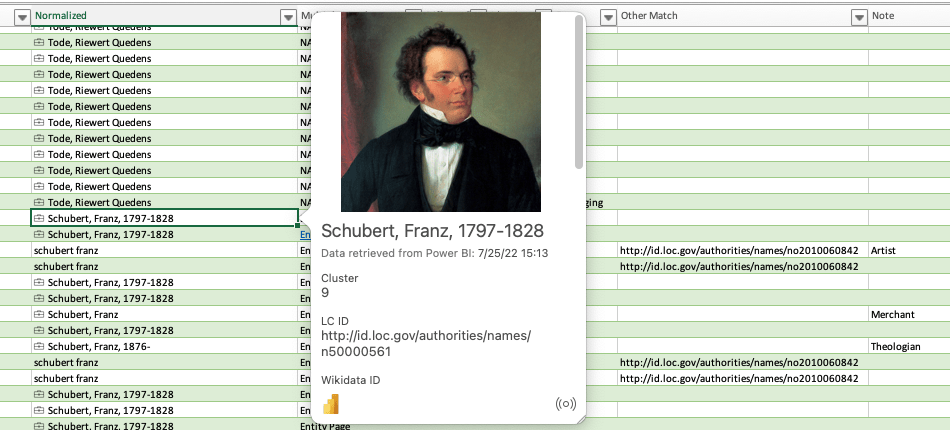Open the blue link in row below selected cell

click(306, 234)
